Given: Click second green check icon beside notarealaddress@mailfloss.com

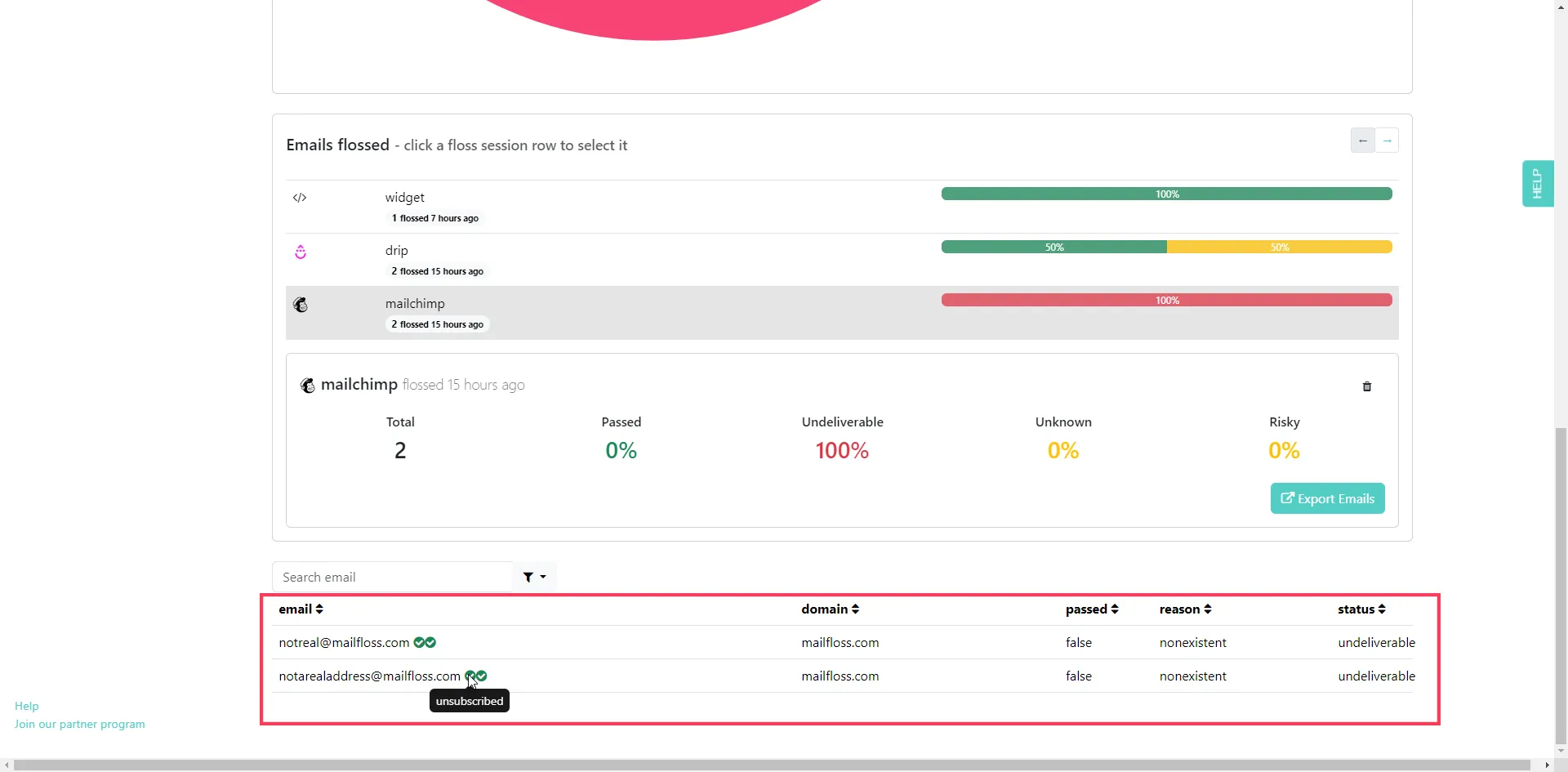Looking at the screenshot, I should coord(482,676).
